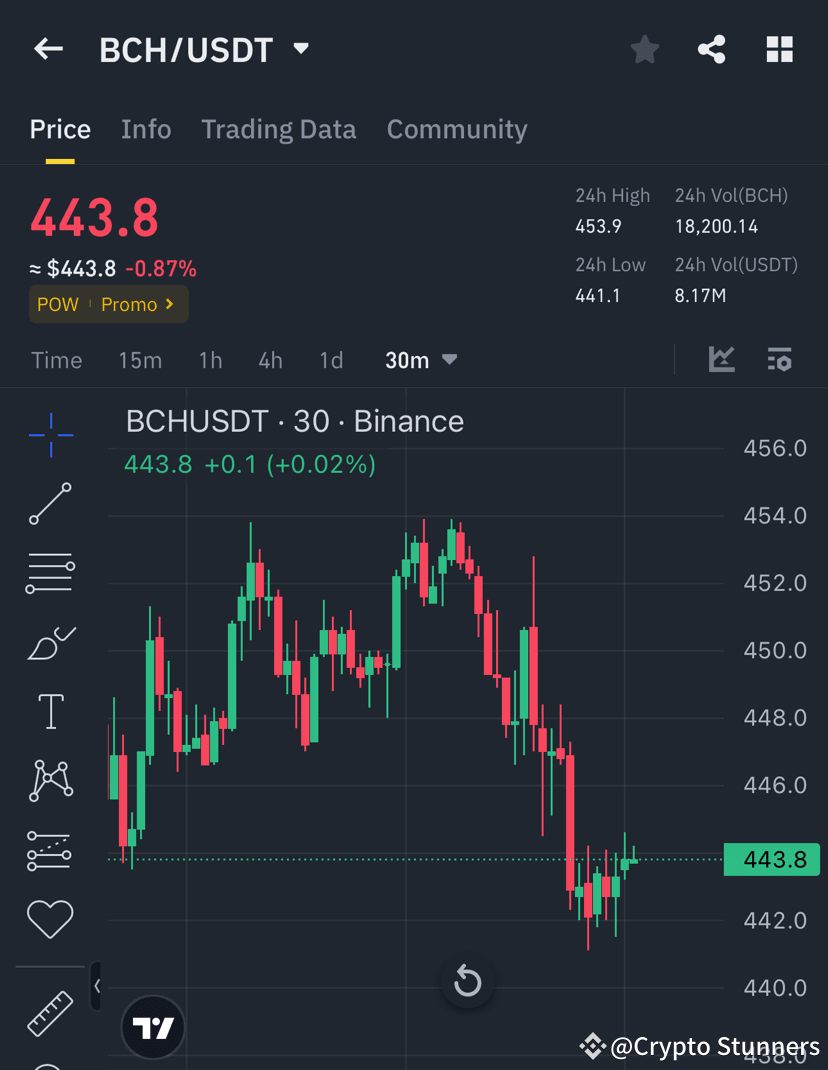
Task: Open the brush drawing tool
Action: 50,643
